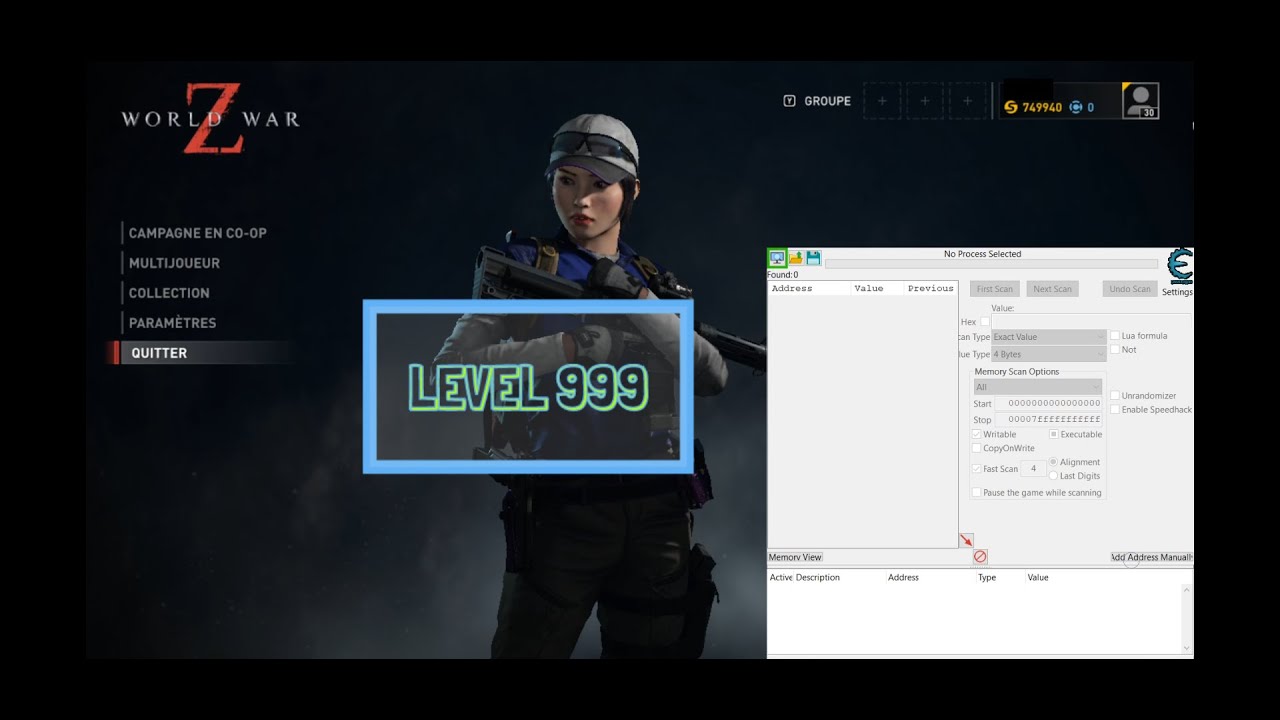This screenshot has width=1280, height=720.
Task: Open the Scan Type dropdown showing Exact Value
Action: 1049,337
